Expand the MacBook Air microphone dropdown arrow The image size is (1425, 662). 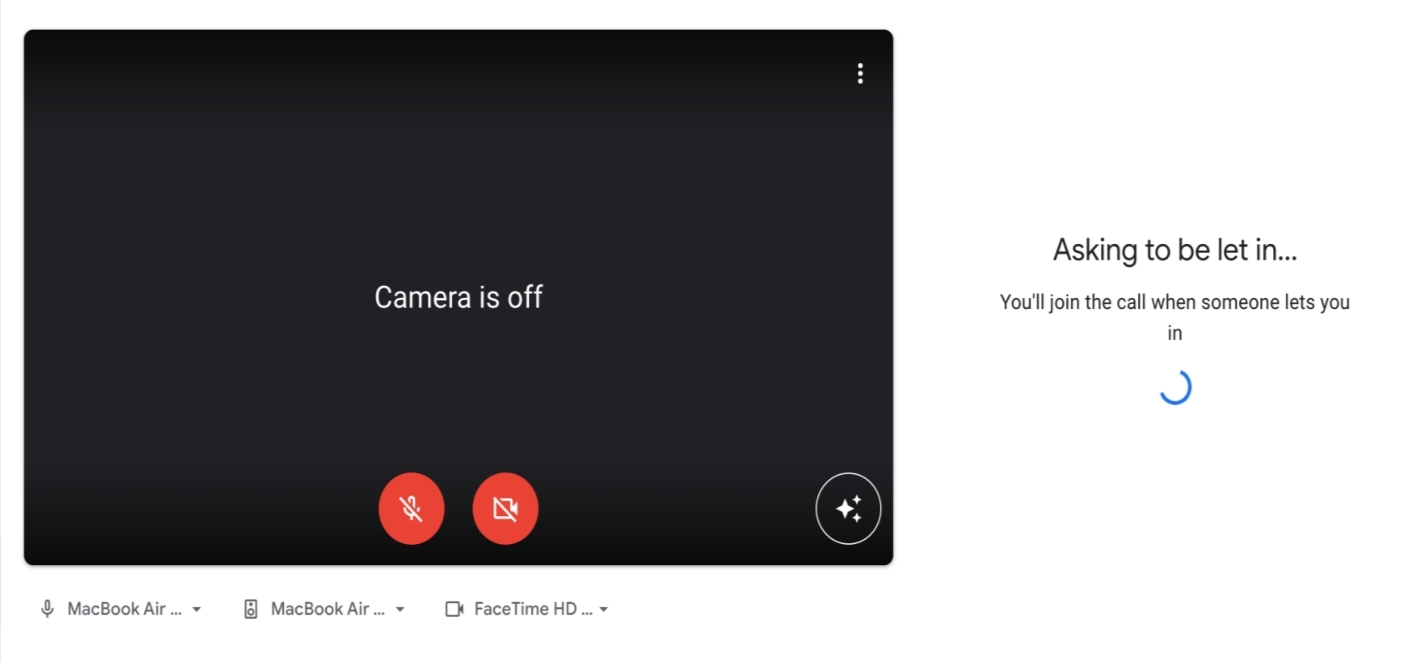click(x=197, y=609)
